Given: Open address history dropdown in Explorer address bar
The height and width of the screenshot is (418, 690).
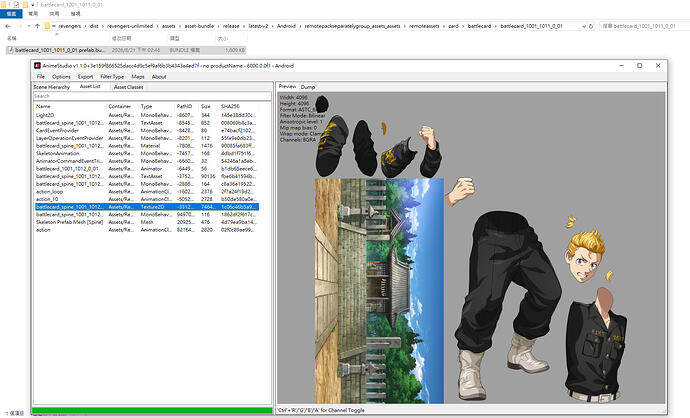Looking at the screenshot, I should click(584, 26).
